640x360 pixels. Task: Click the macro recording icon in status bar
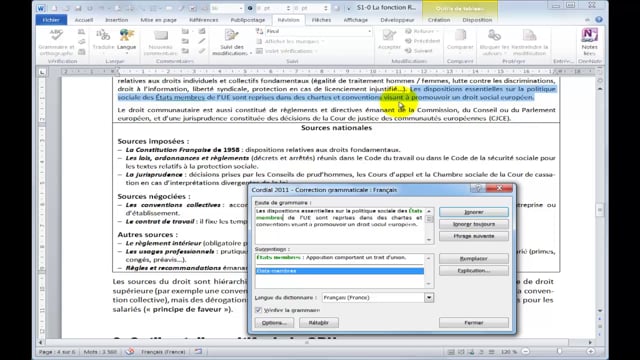coord(198,351)
